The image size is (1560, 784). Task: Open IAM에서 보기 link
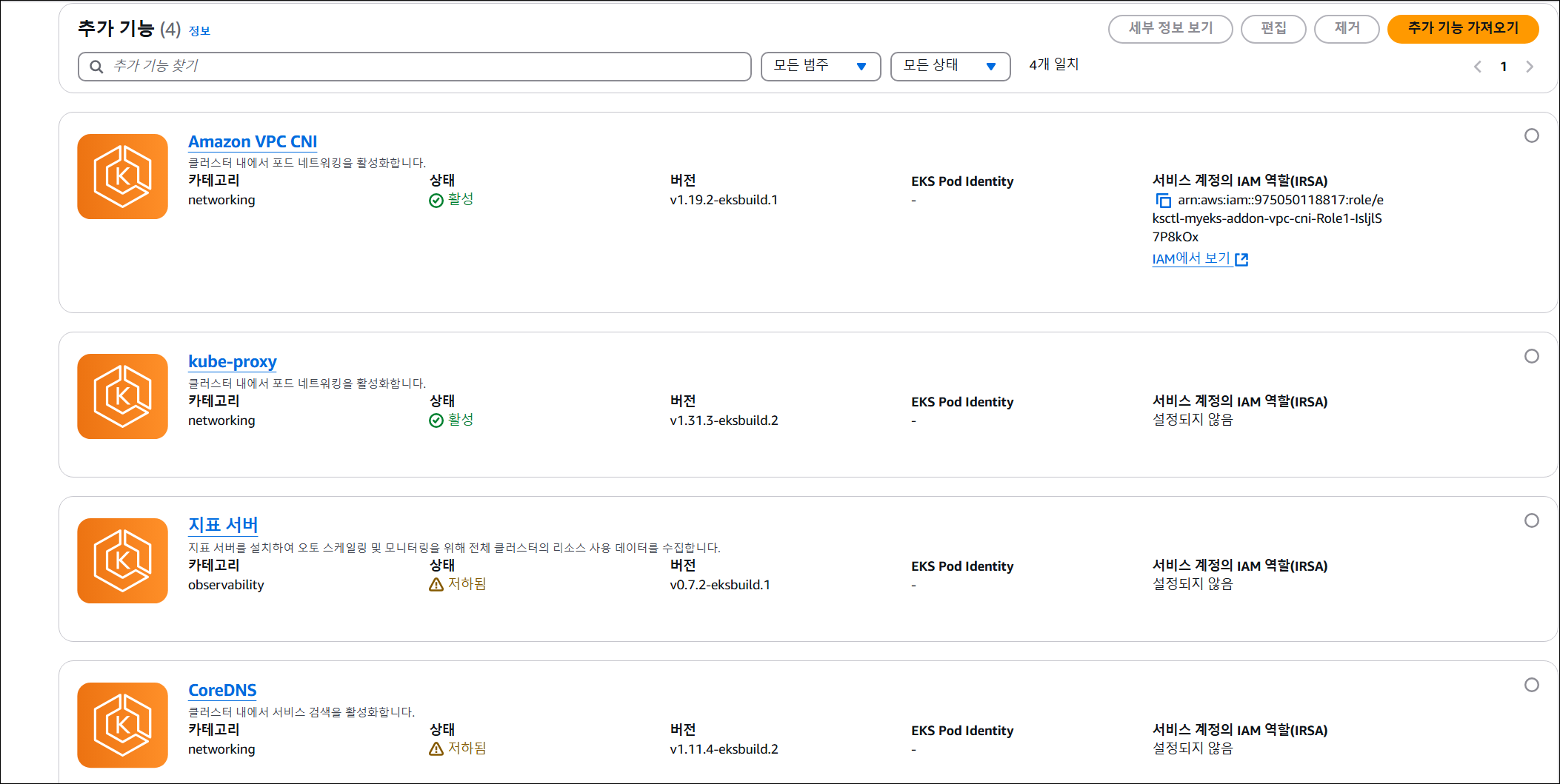(x=1192, y=258)
